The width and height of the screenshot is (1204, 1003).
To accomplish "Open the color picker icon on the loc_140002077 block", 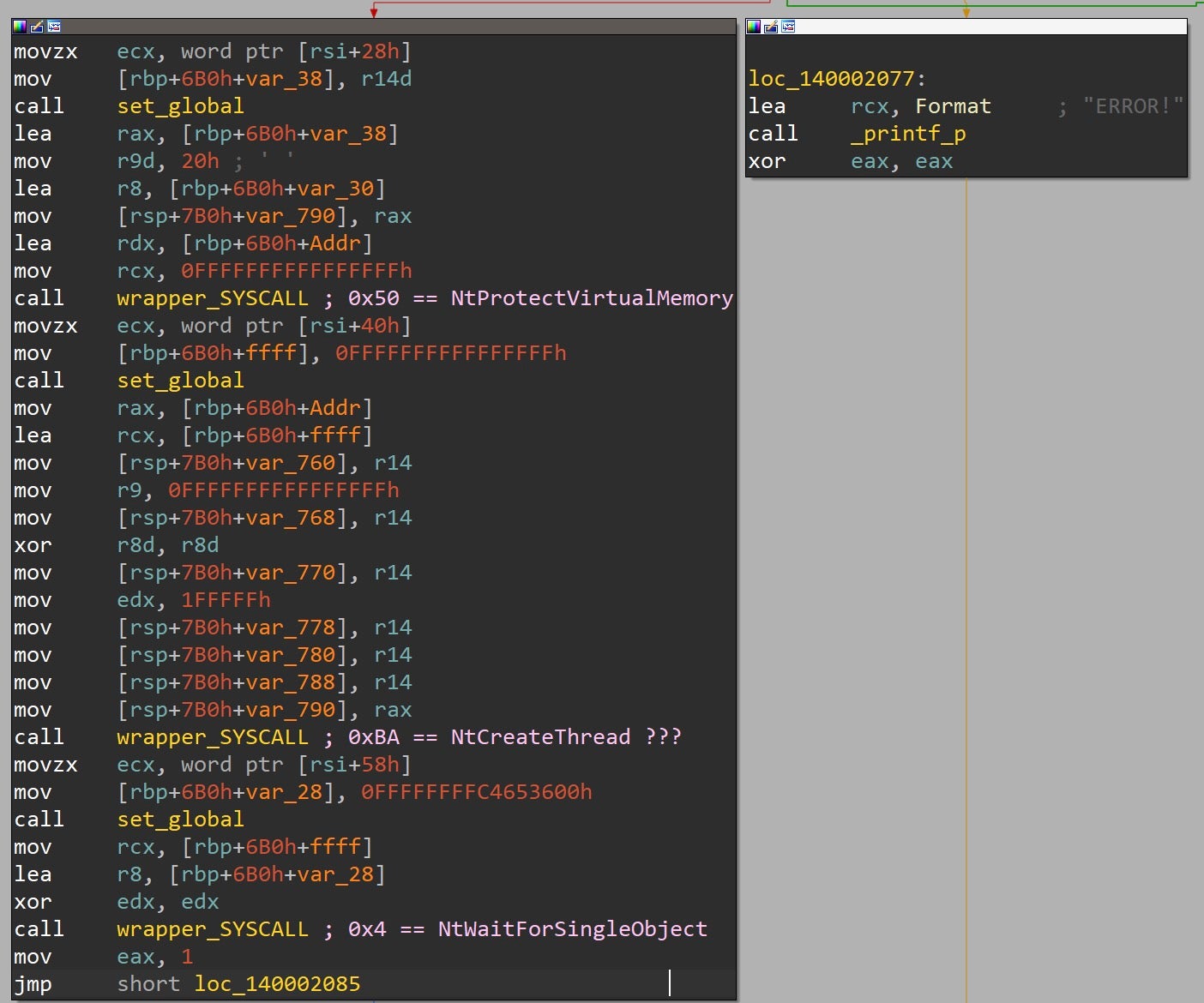I will tap(754, 27).
